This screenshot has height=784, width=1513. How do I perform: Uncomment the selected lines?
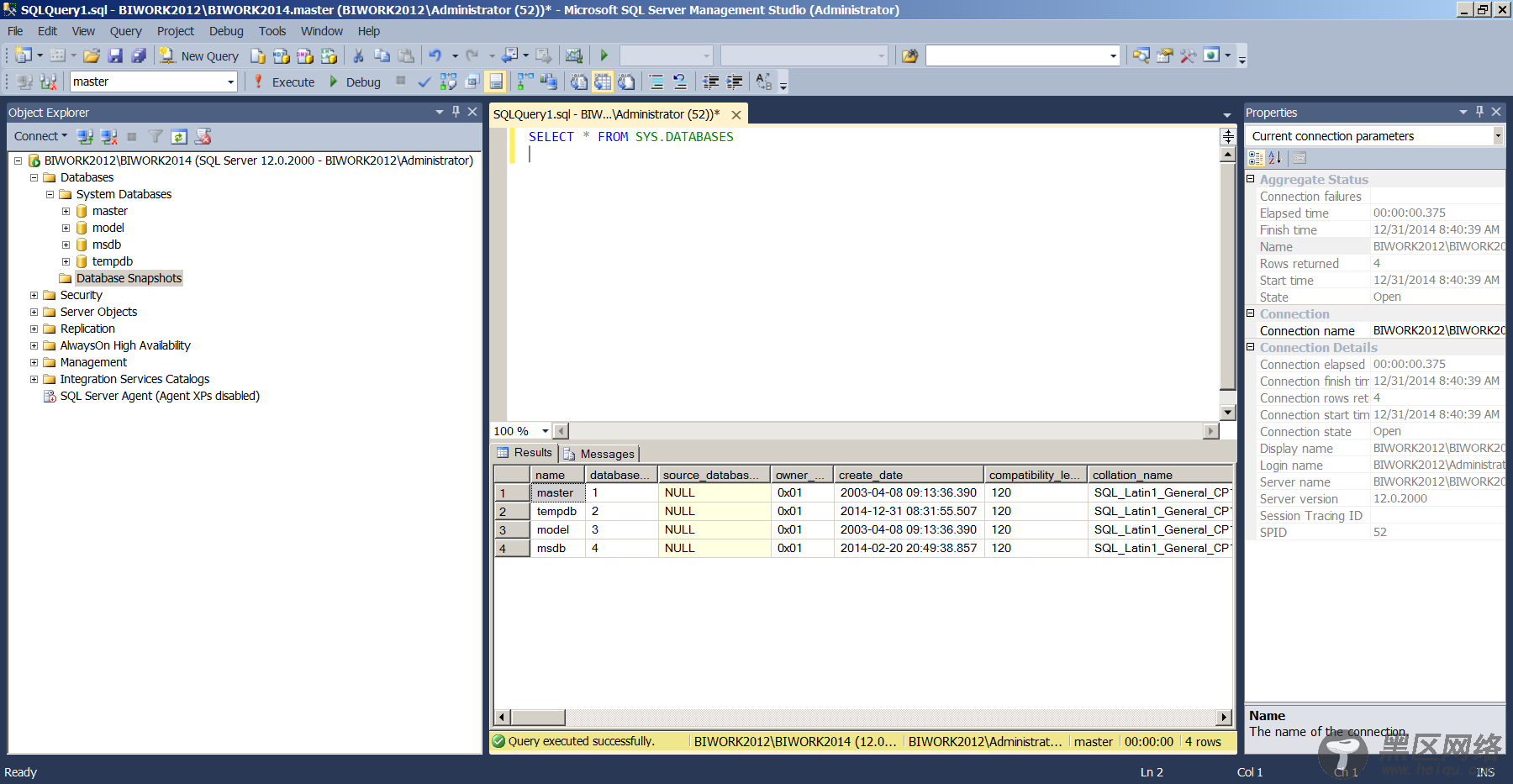tap(680, 82)
